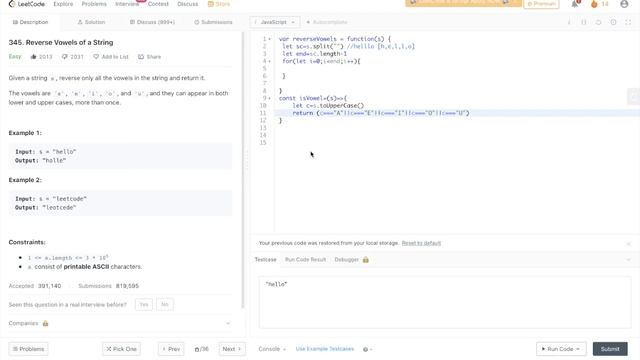
Task: Click Pick One random problem
Action: pos(121,349)
